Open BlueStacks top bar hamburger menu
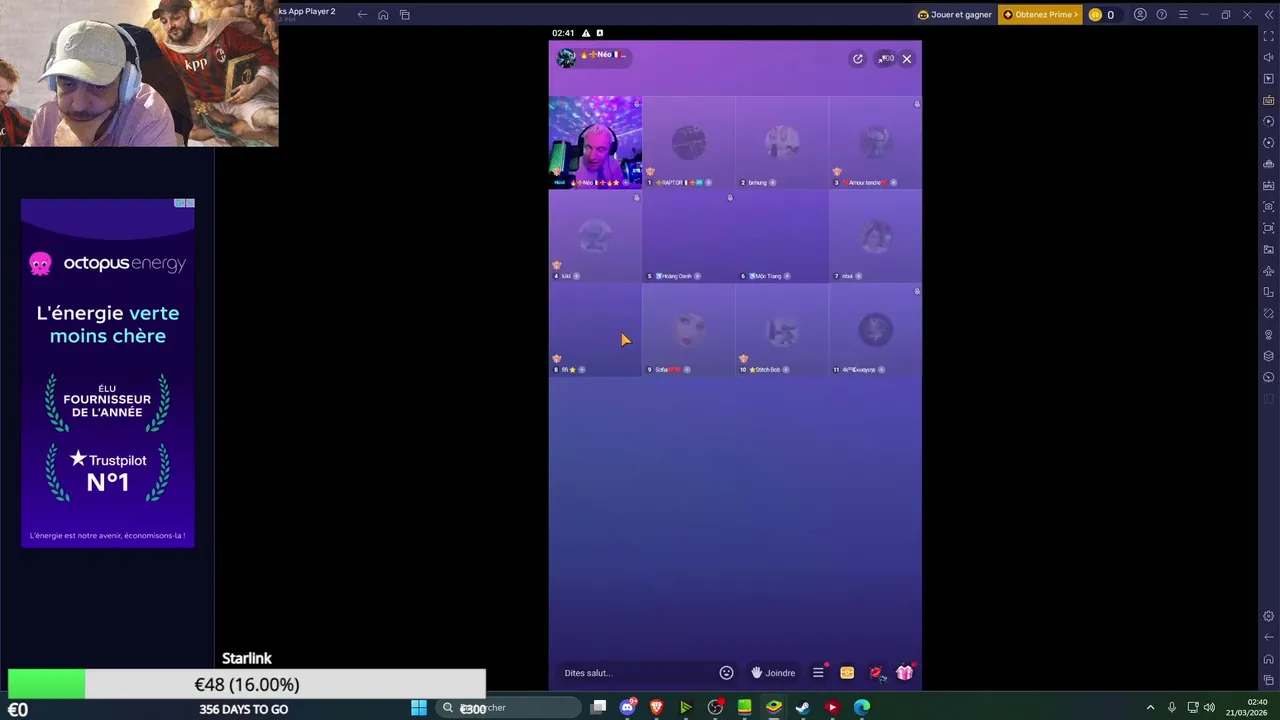Screen dimensions: 1280x720 pos(1183,15)
